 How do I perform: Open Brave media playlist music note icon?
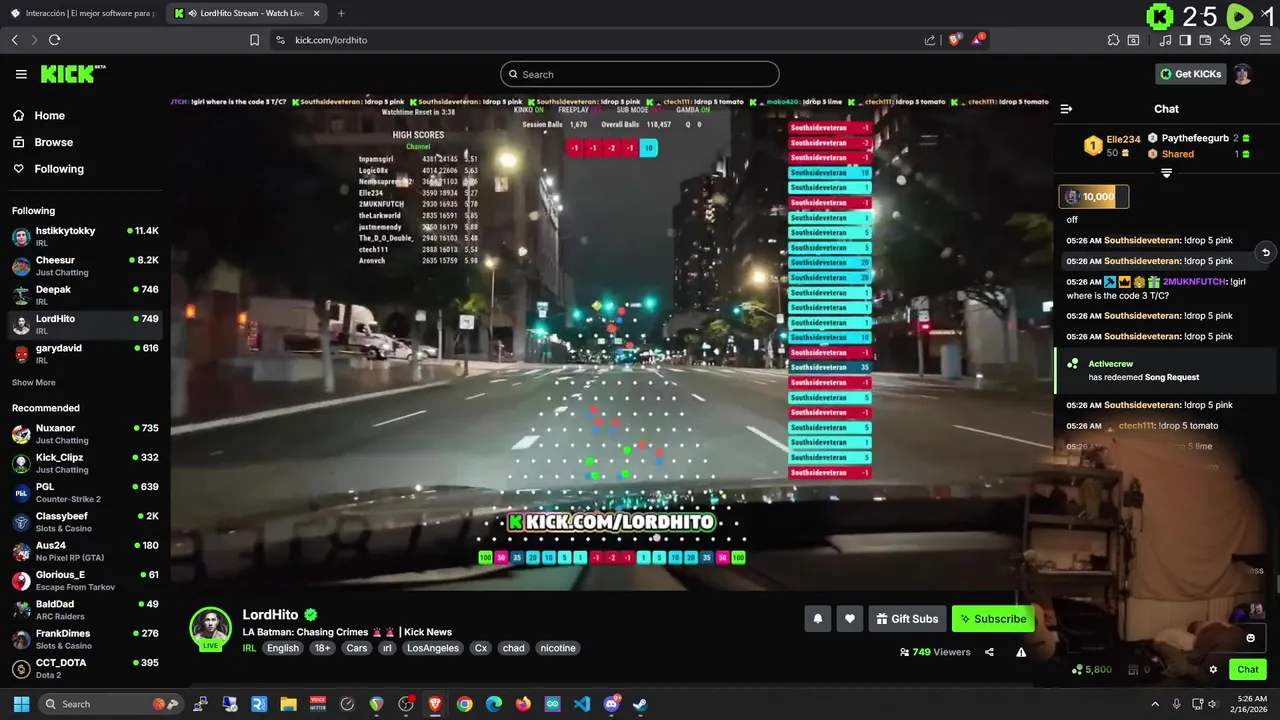pos(1166,40)
